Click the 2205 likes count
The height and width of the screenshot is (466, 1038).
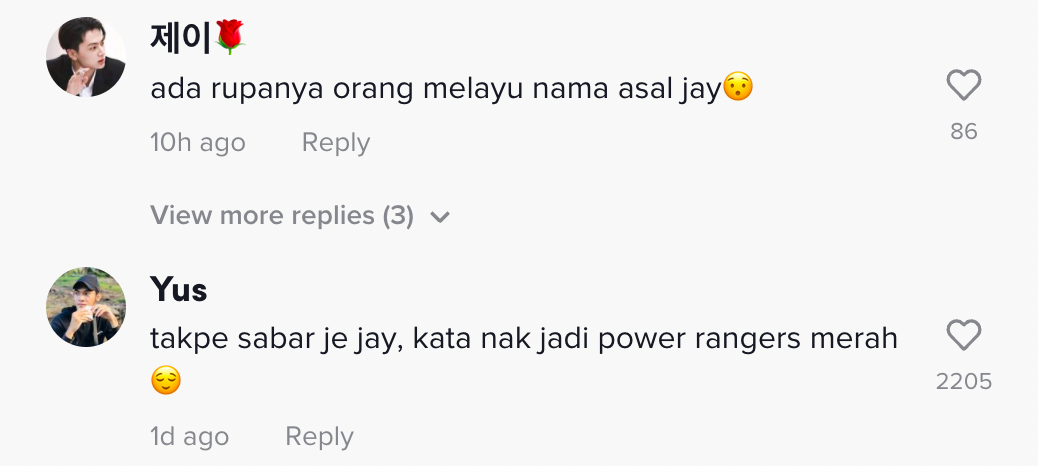click(964, 381)
